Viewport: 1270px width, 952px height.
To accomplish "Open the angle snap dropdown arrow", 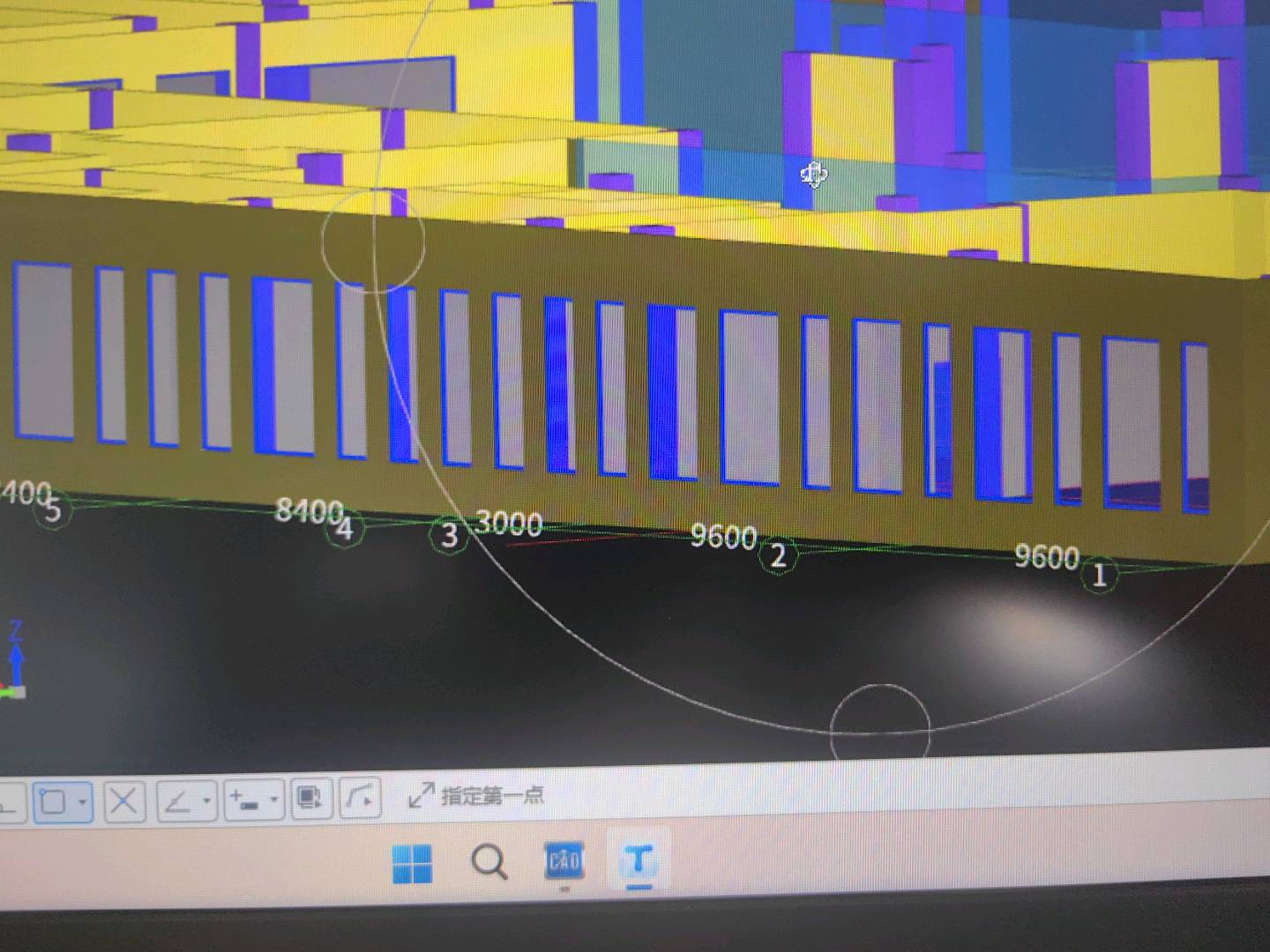I will pyautogui.click(x=207, y=801).
